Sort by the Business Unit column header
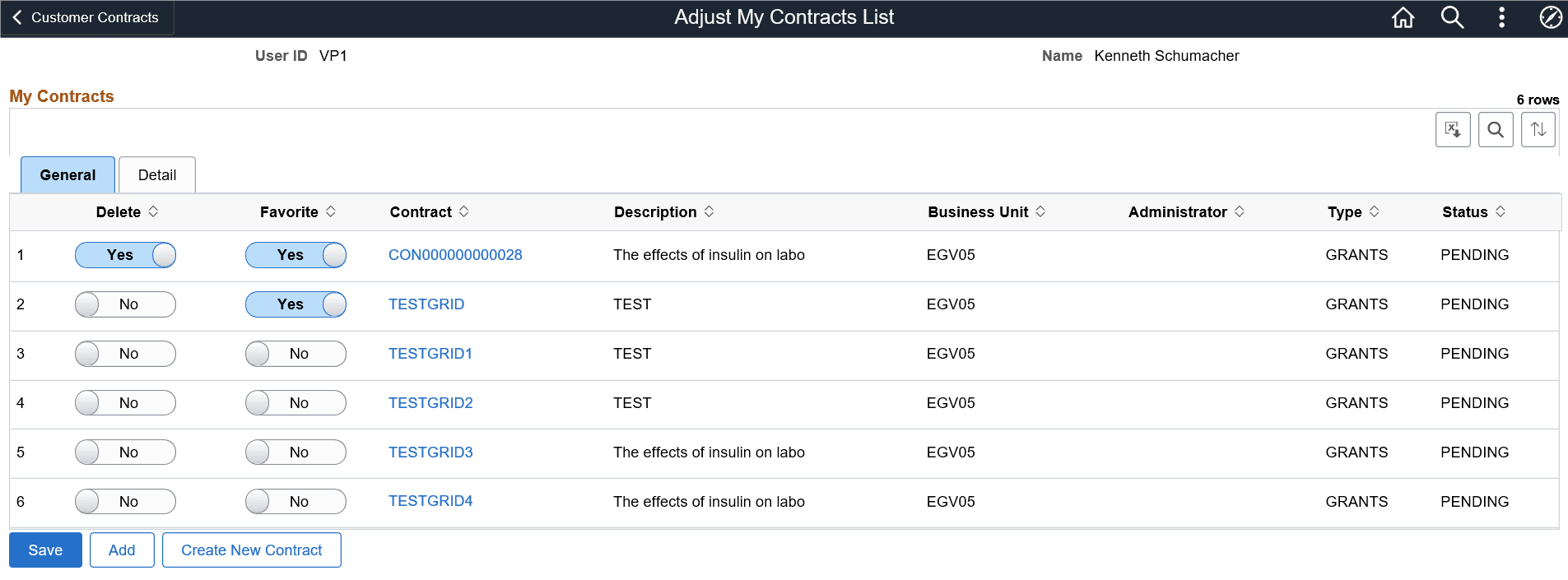Image resolution: width=1568 pixels, height=580 pixels. point(978,212)
